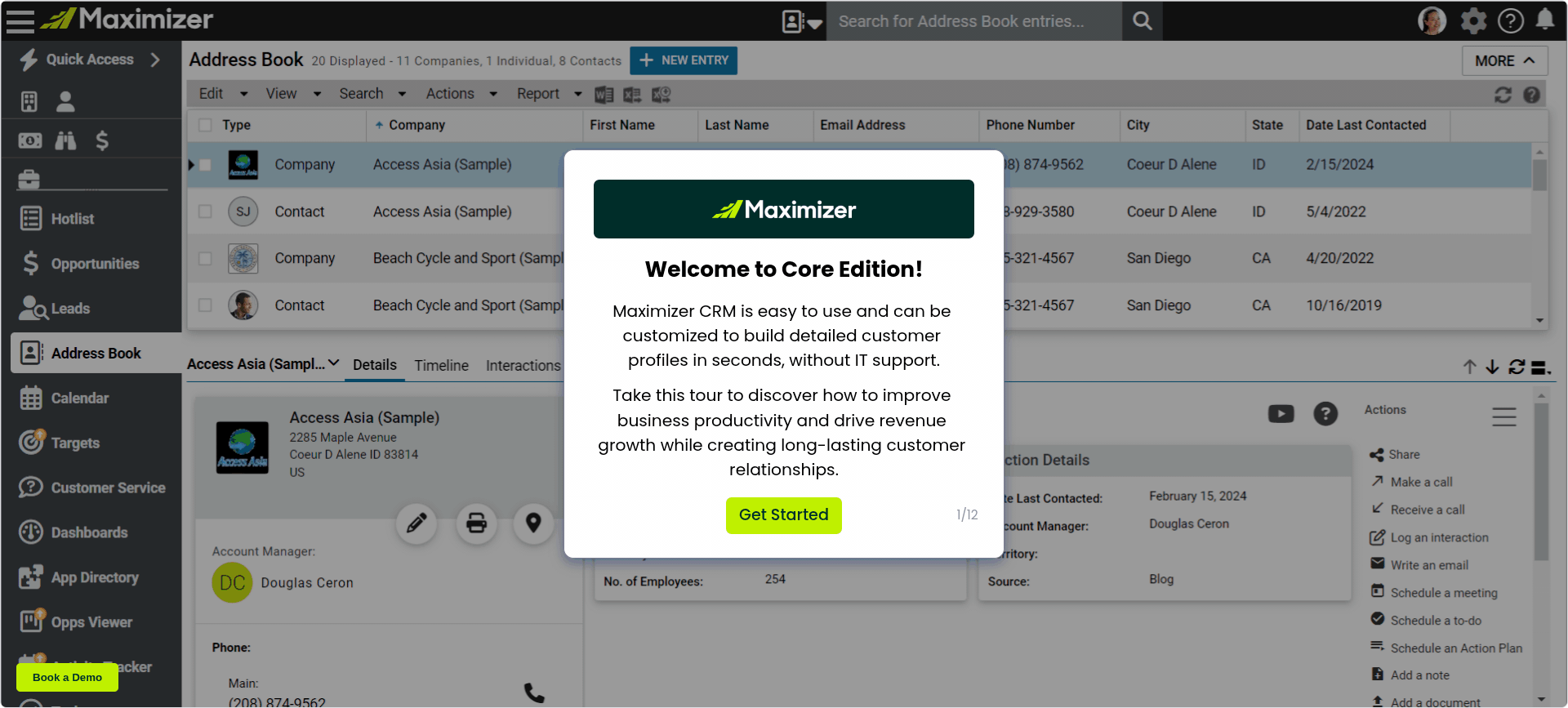Click the notifications bell icon
The width and height of the screenshot is (1568, 708).
coord(1544,20)
